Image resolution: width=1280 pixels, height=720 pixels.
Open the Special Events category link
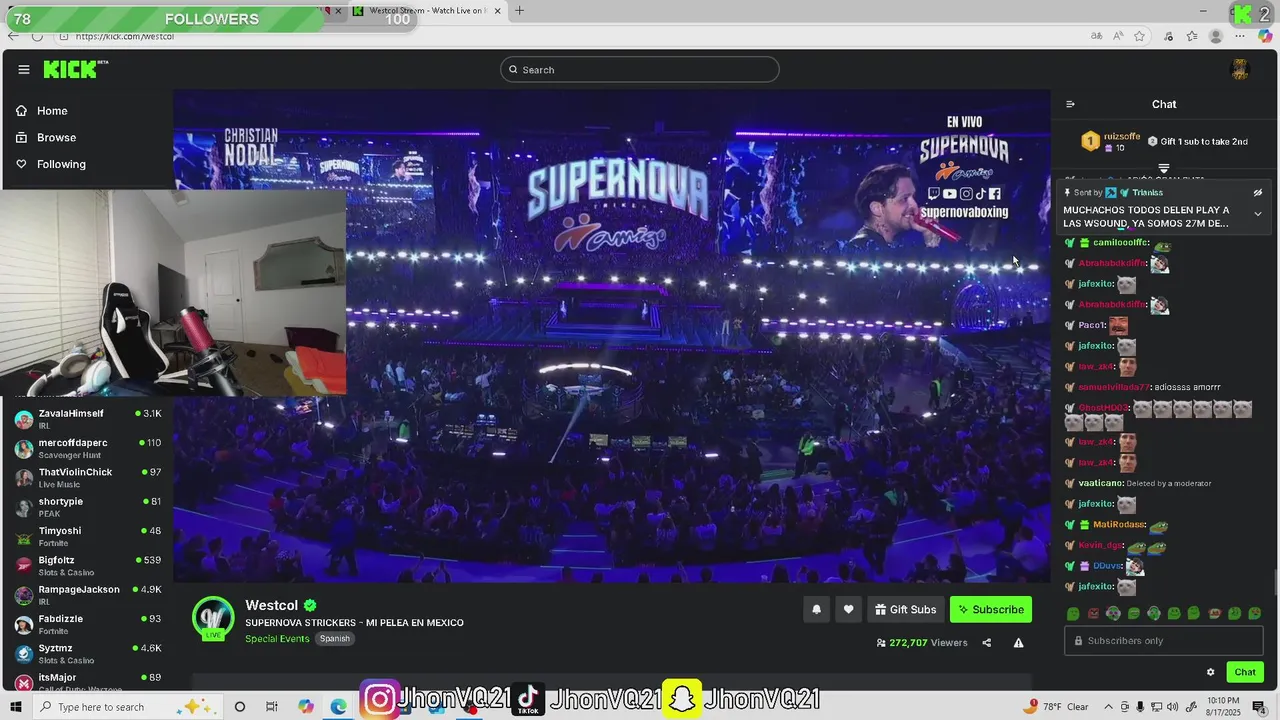pos(277,639)
